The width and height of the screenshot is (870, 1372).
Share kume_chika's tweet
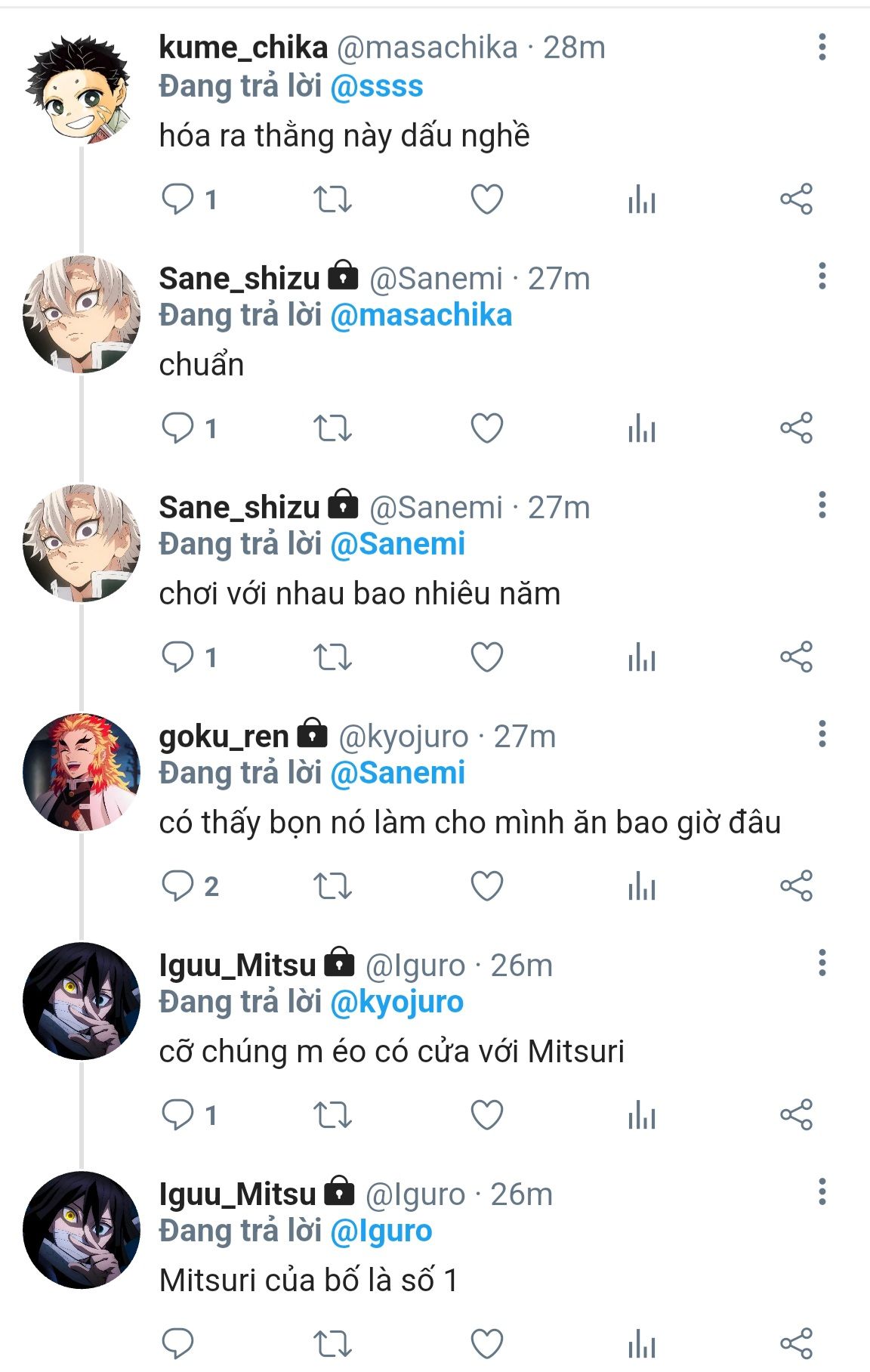pyautogui.click(x=796, y=199)
